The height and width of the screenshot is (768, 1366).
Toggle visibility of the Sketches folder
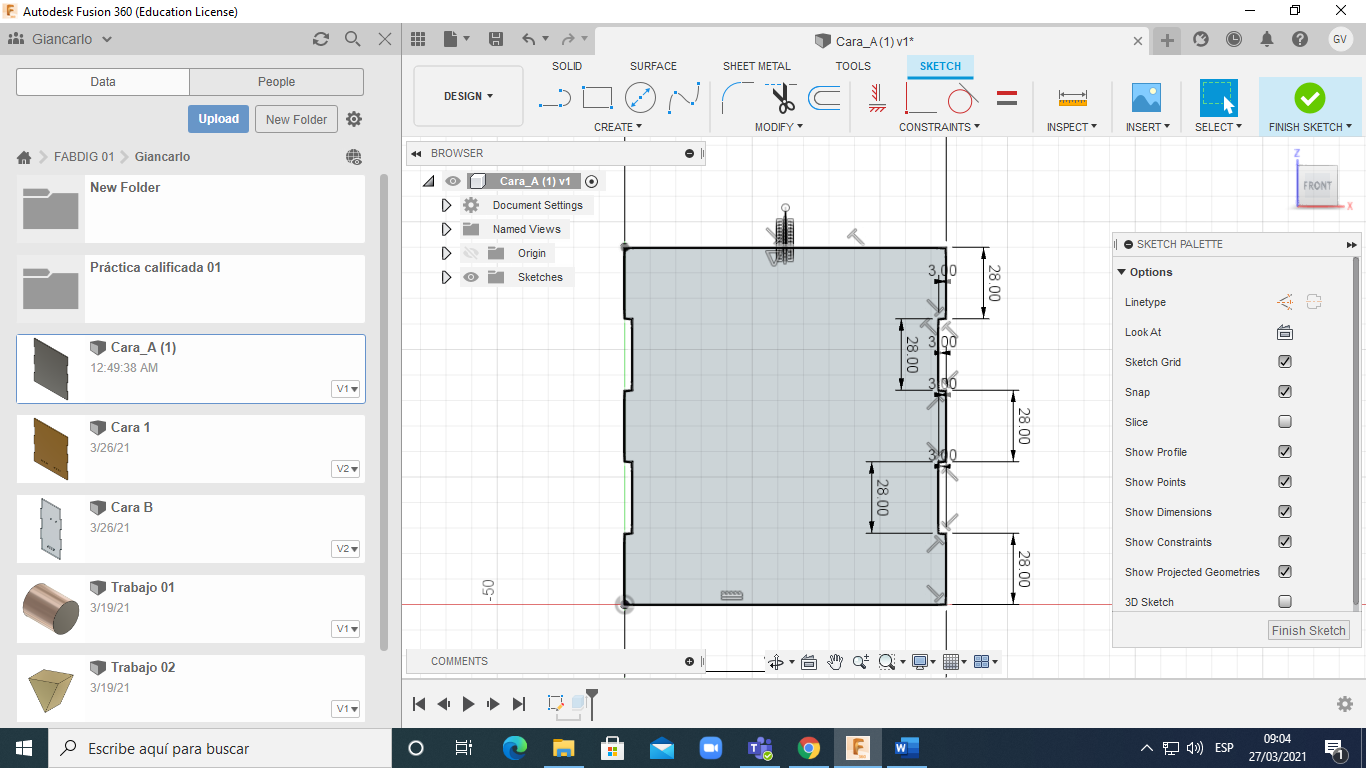[x=470, y=277]
